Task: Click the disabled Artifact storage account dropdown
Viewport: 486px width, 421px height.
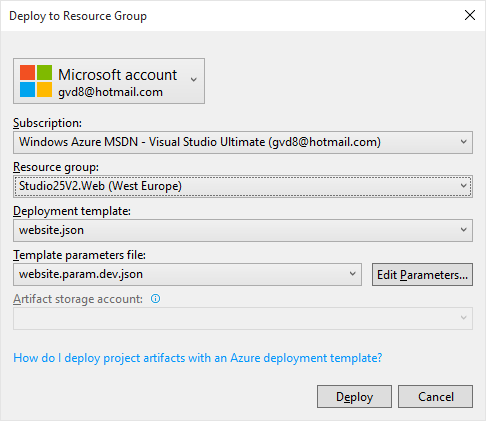Action: click(x=243, y=318)
